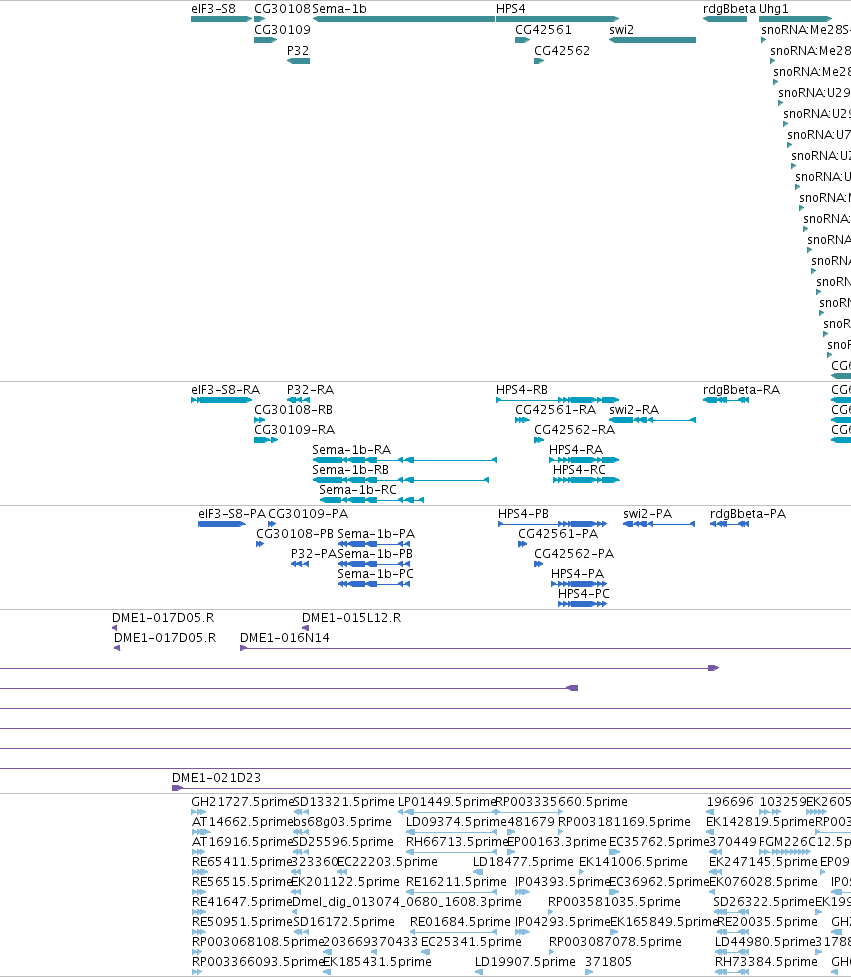Open the 'CG42562-PA' CDS label

[x=574, y=553]
